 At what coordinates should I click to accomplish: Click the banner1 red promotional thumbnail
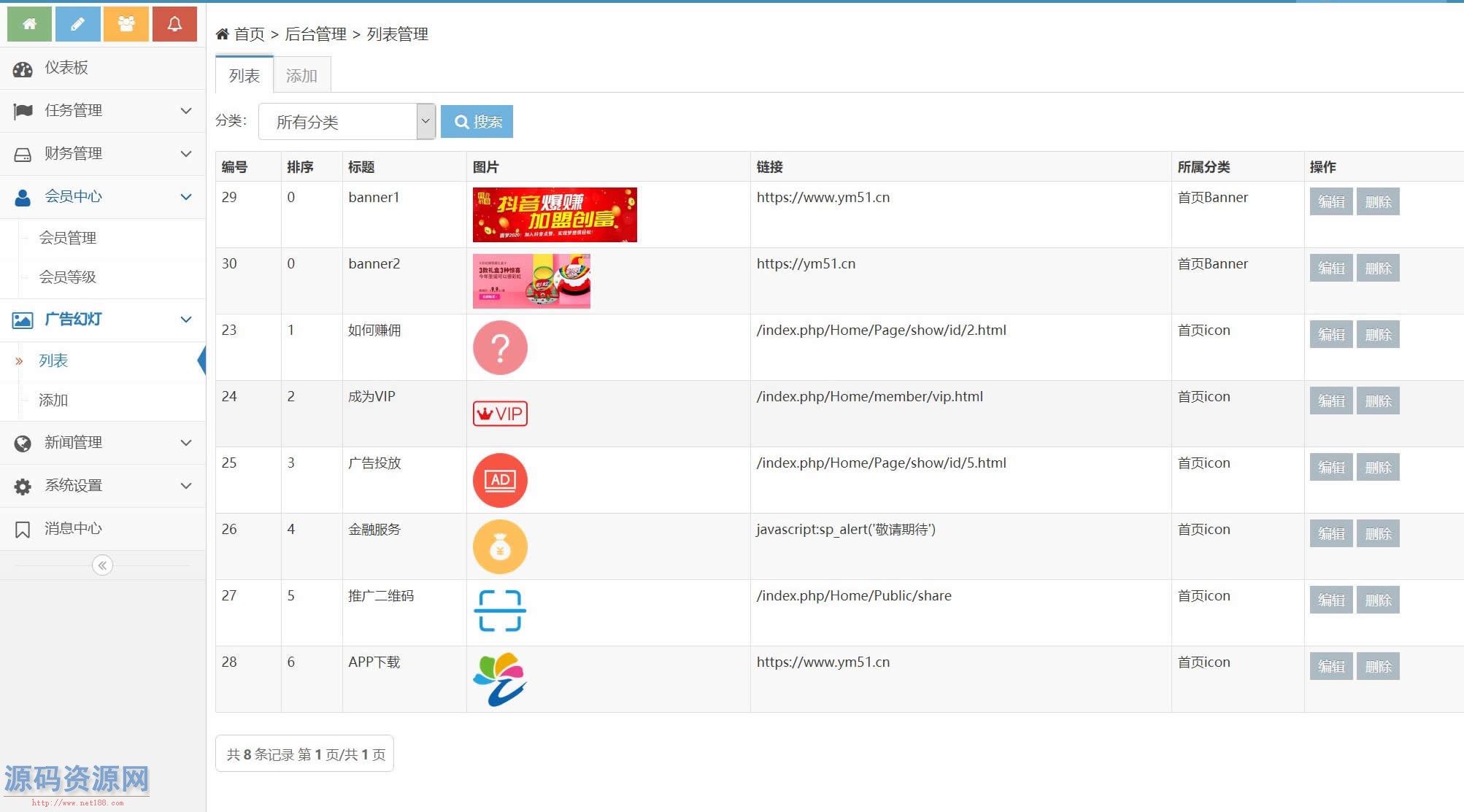[555, 214]
